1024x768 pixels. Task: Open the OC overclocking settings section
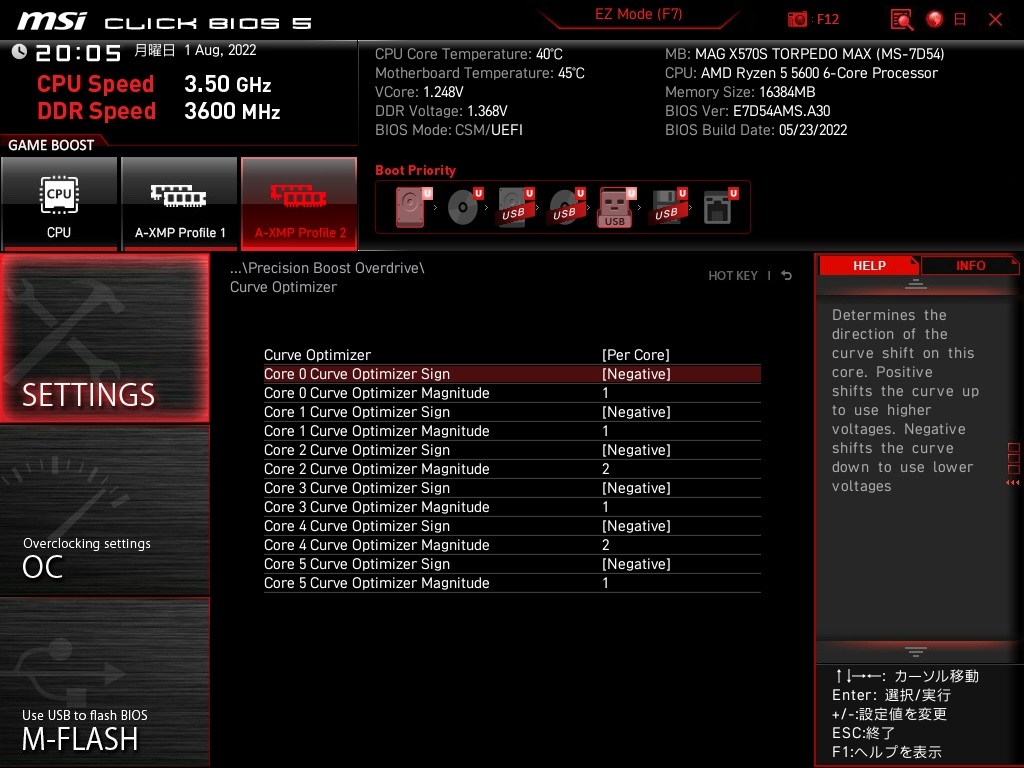point(104,511)
